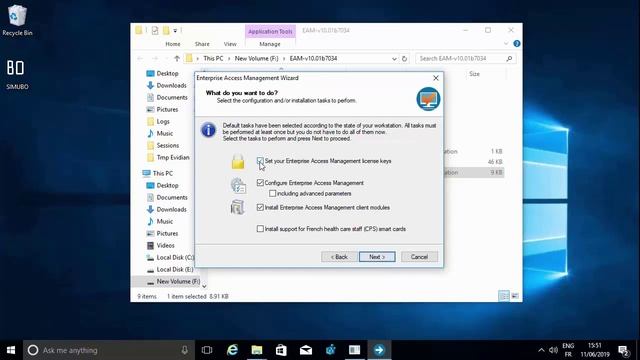Click the Size column header
Viewport: 640px width, 360px height.
[x=474, y=74]
